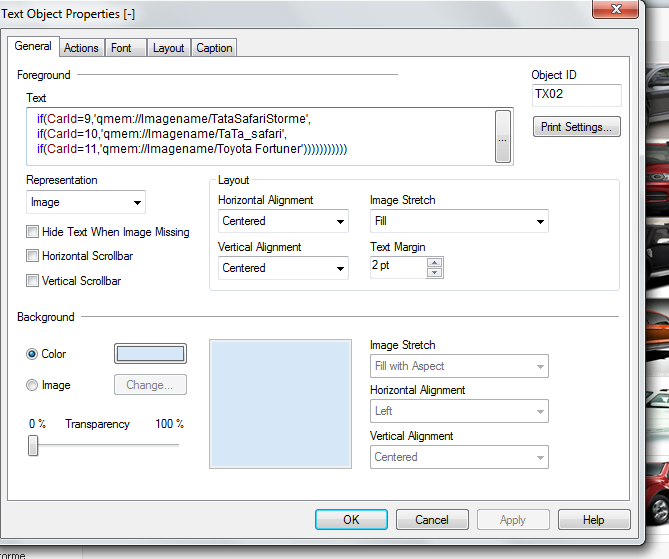Click the OK button
Viewport: 669px width, 559px height.
[x=351, y=520]
